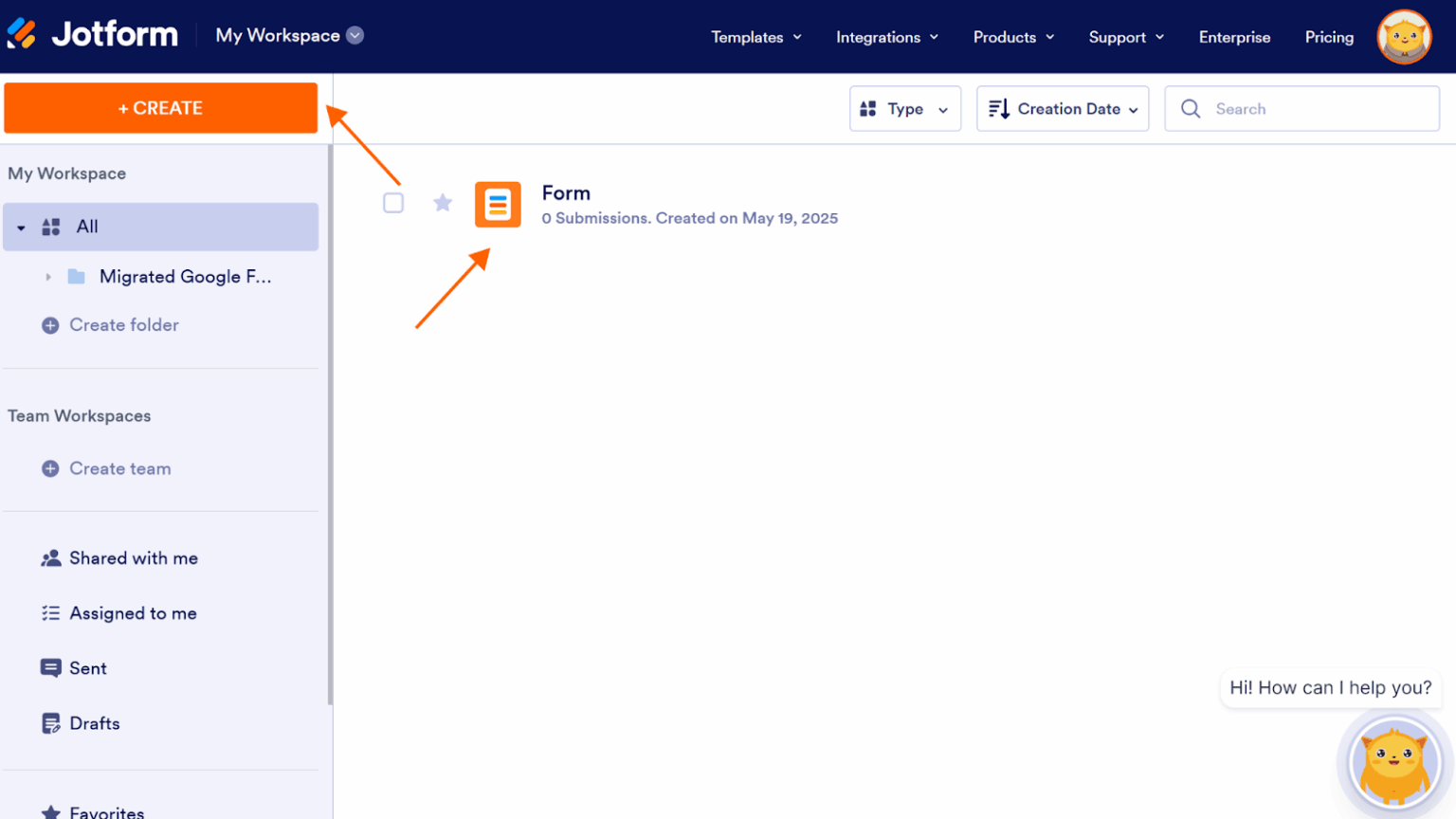
Task: Open the Pricing page link
Action: [1329, 37]
